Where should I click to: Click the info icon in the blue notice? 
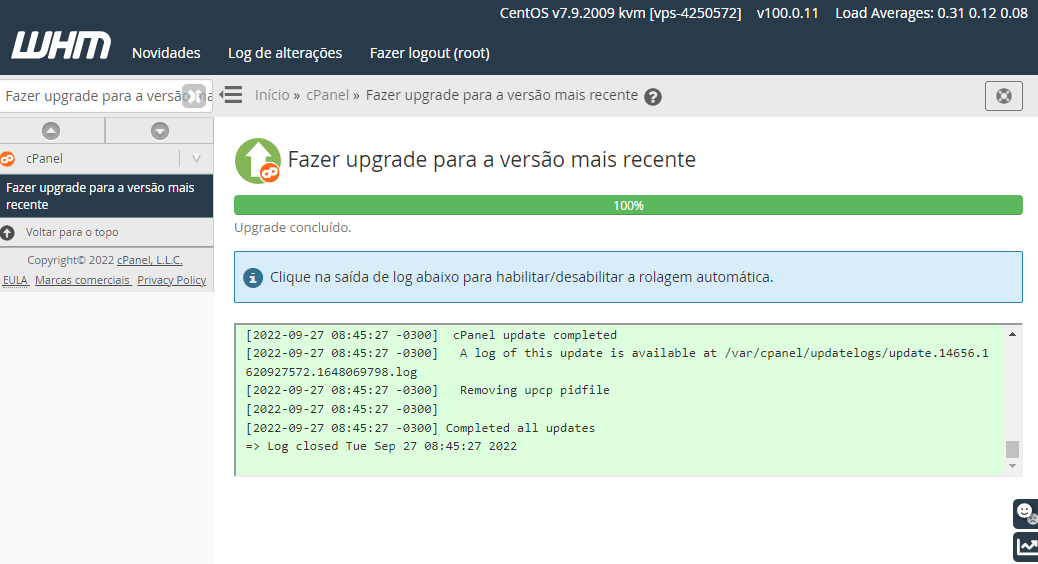point(253,277)
